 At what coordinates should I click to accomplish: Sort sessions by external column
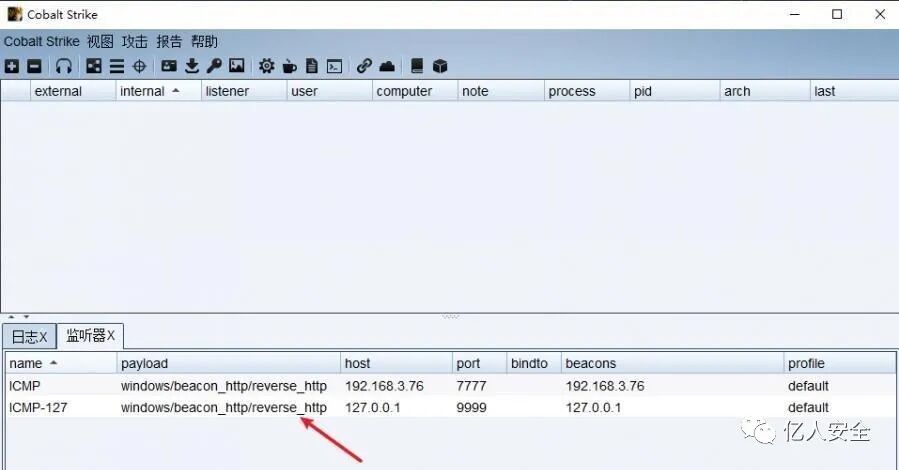pyautogui.click(x=73, y=91)
